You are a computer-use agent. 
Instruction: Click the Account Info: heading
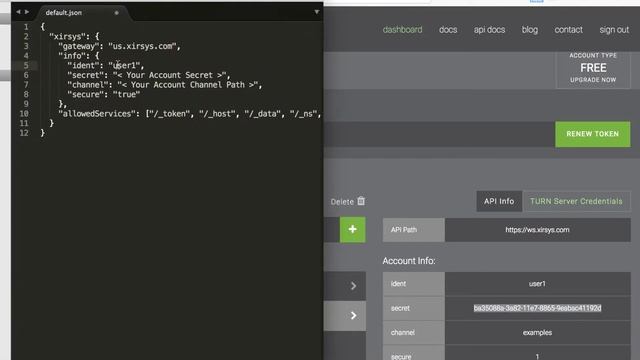(409, 261)
